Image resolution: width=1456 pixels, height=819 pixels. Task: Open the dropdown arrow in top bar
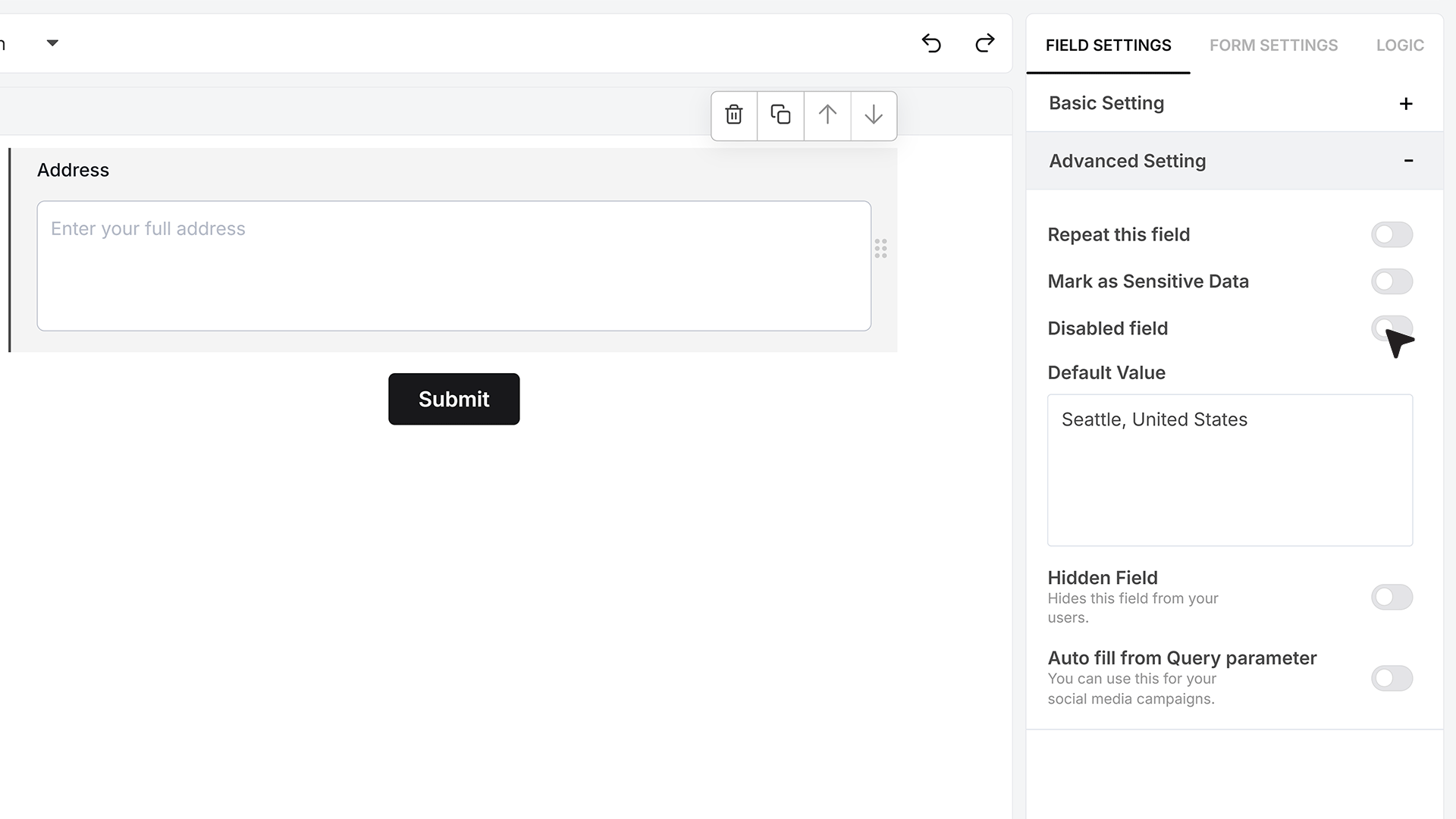point(52,43)
